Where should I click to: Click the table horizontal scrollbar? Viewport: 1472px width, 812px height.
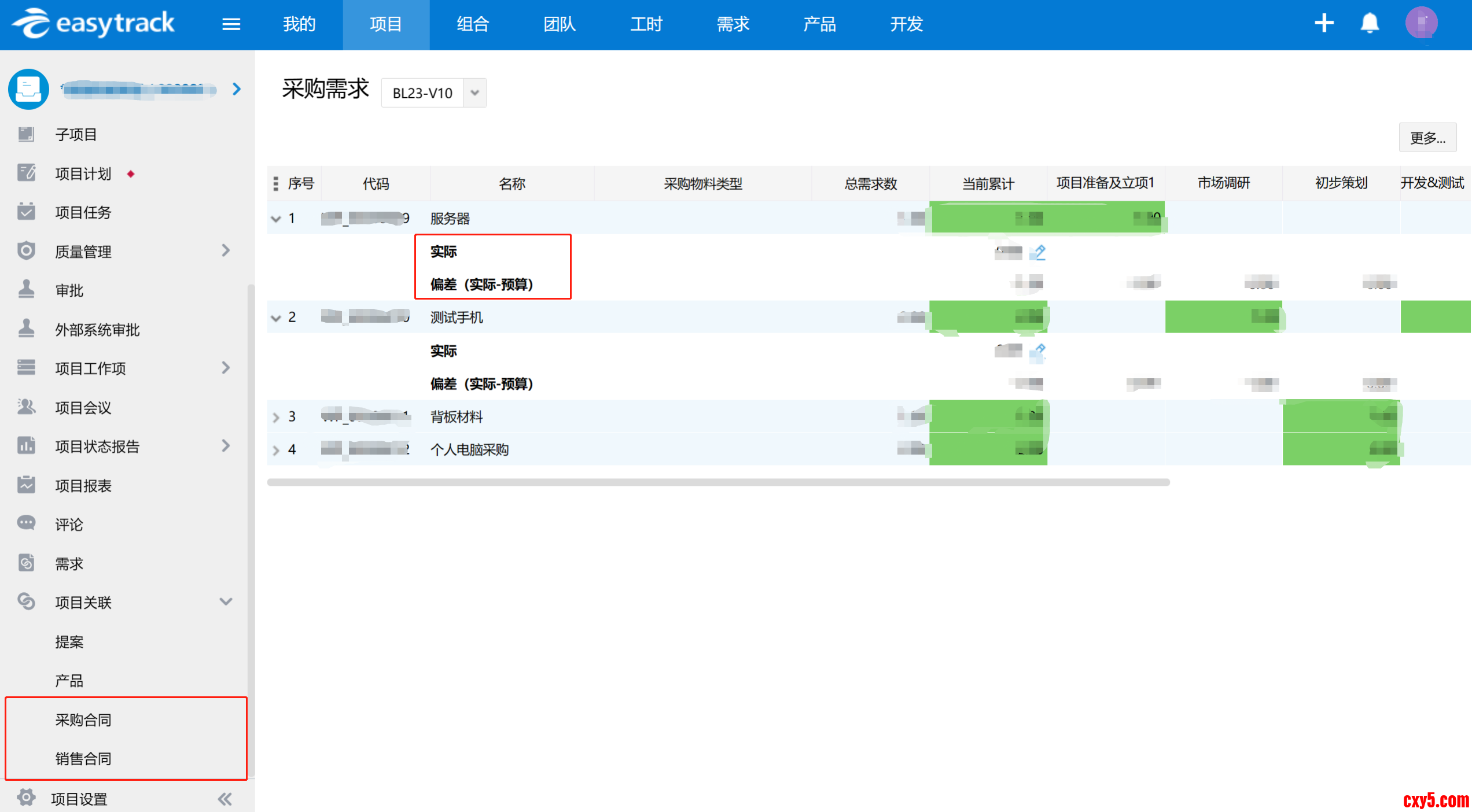717,482
